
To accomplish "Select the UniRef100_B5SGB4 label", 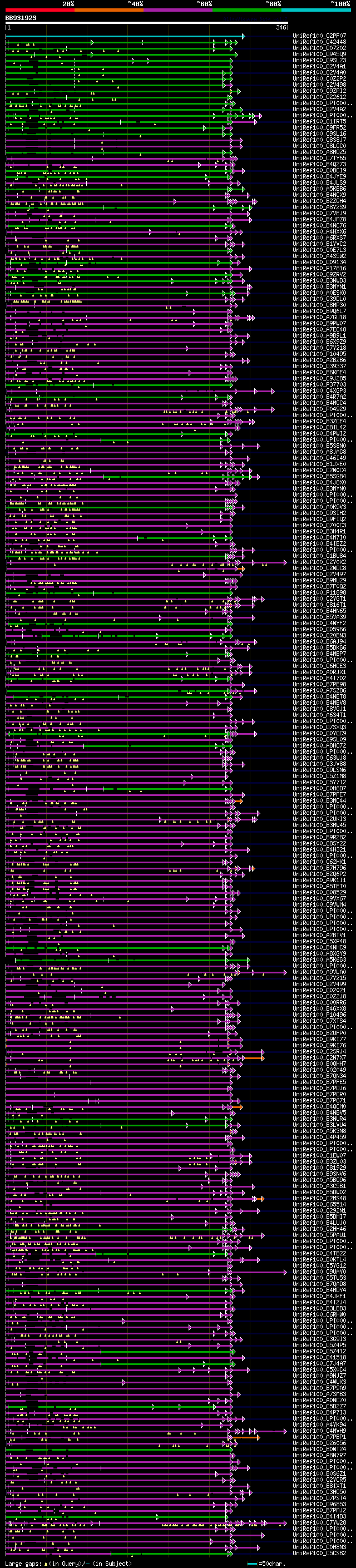I will pyautogui.click(x=319, y=476).
